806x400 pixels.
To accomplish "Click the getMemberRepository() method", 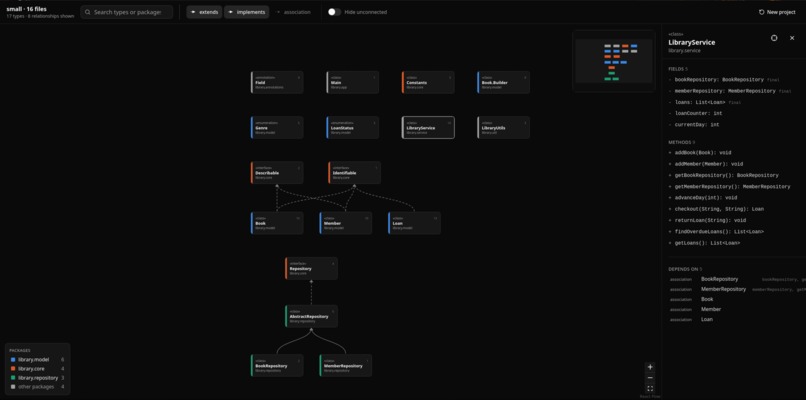I will [x=730, y=187].
